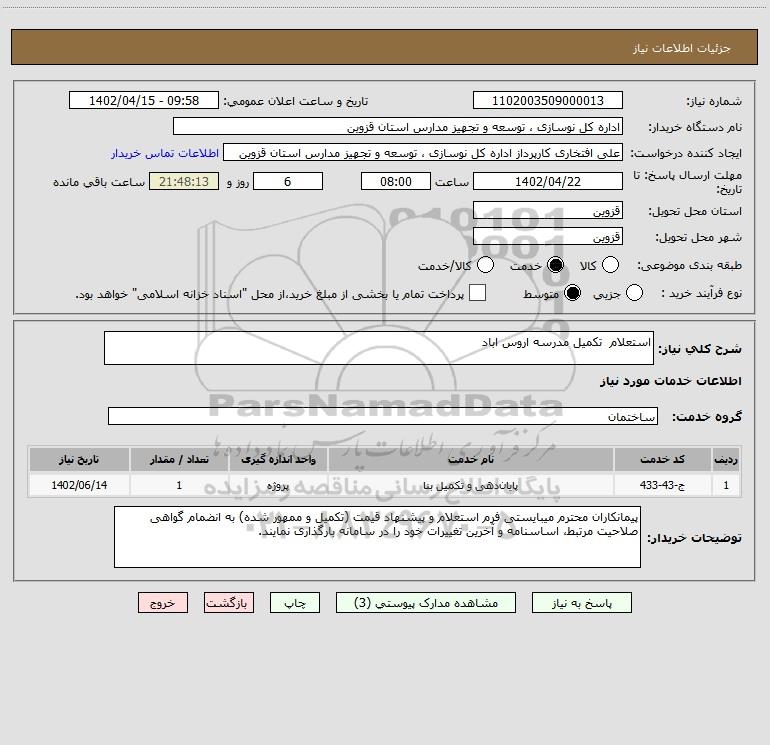The width and height of the screenshot is (770, 745).
Task: Click the request creator field علی افتخاری
Action: [x=423, y=153]
